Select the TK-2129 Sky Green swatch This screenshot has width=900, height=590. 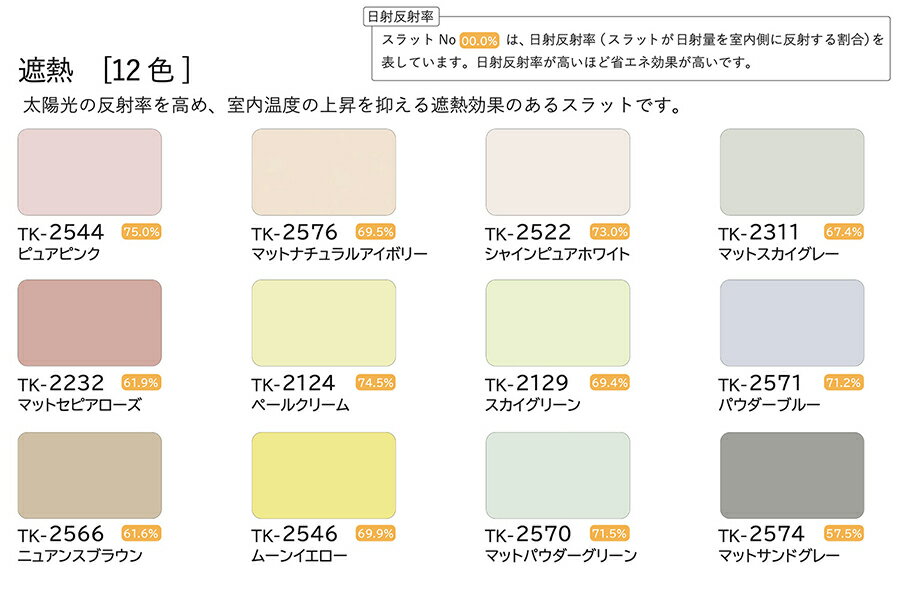[x=557, y=323]
